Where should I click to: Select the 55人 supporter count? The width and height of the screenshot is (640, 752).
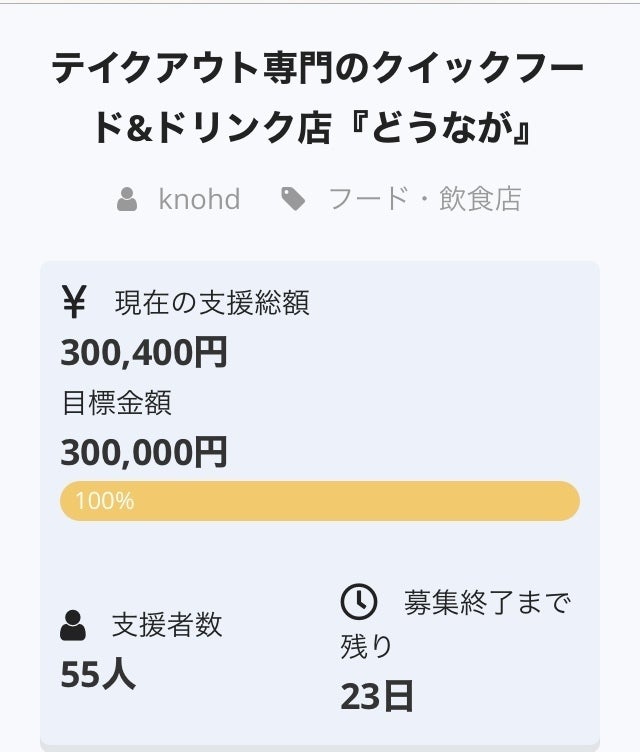pyautogui.click(x=98, y=675)
